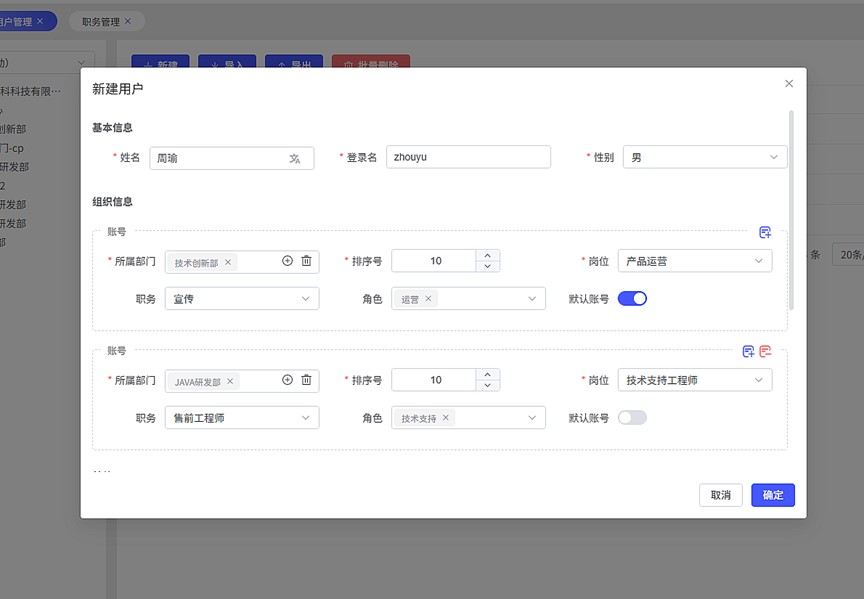The image size is (864, 599).
Task: Open the 职务 dropdown showing 售前工程师
Action: tap(241, 418)
